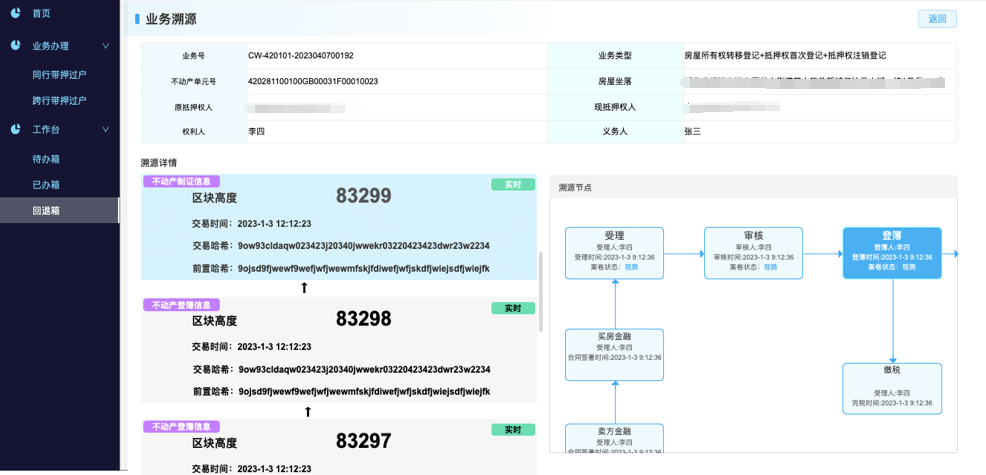Screen dimensions: 986x475
Task: Click up arrow between blocks 83298 and 83297
Action: tap(308, 411)
